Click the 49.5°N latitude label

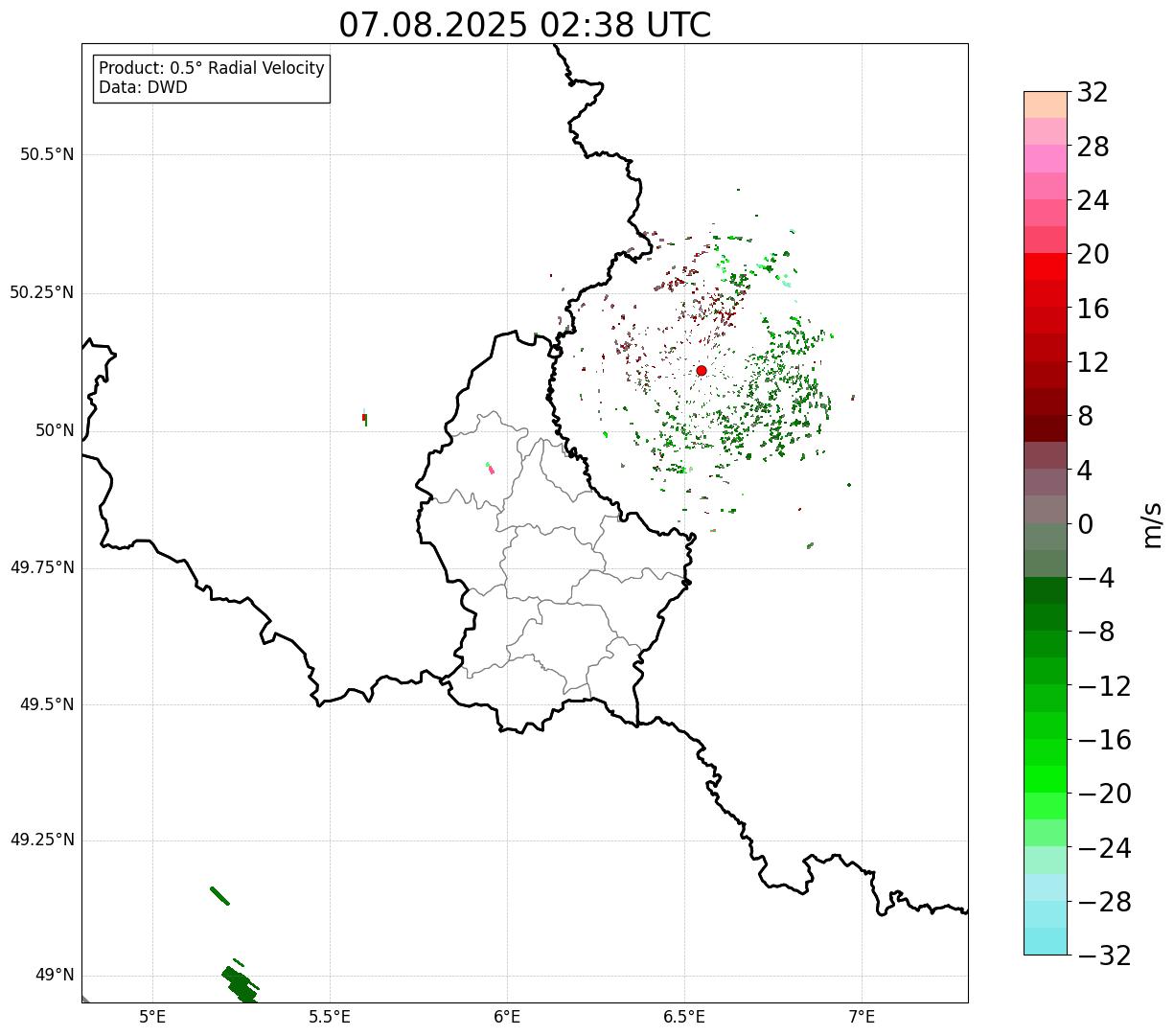pos(47,704)
